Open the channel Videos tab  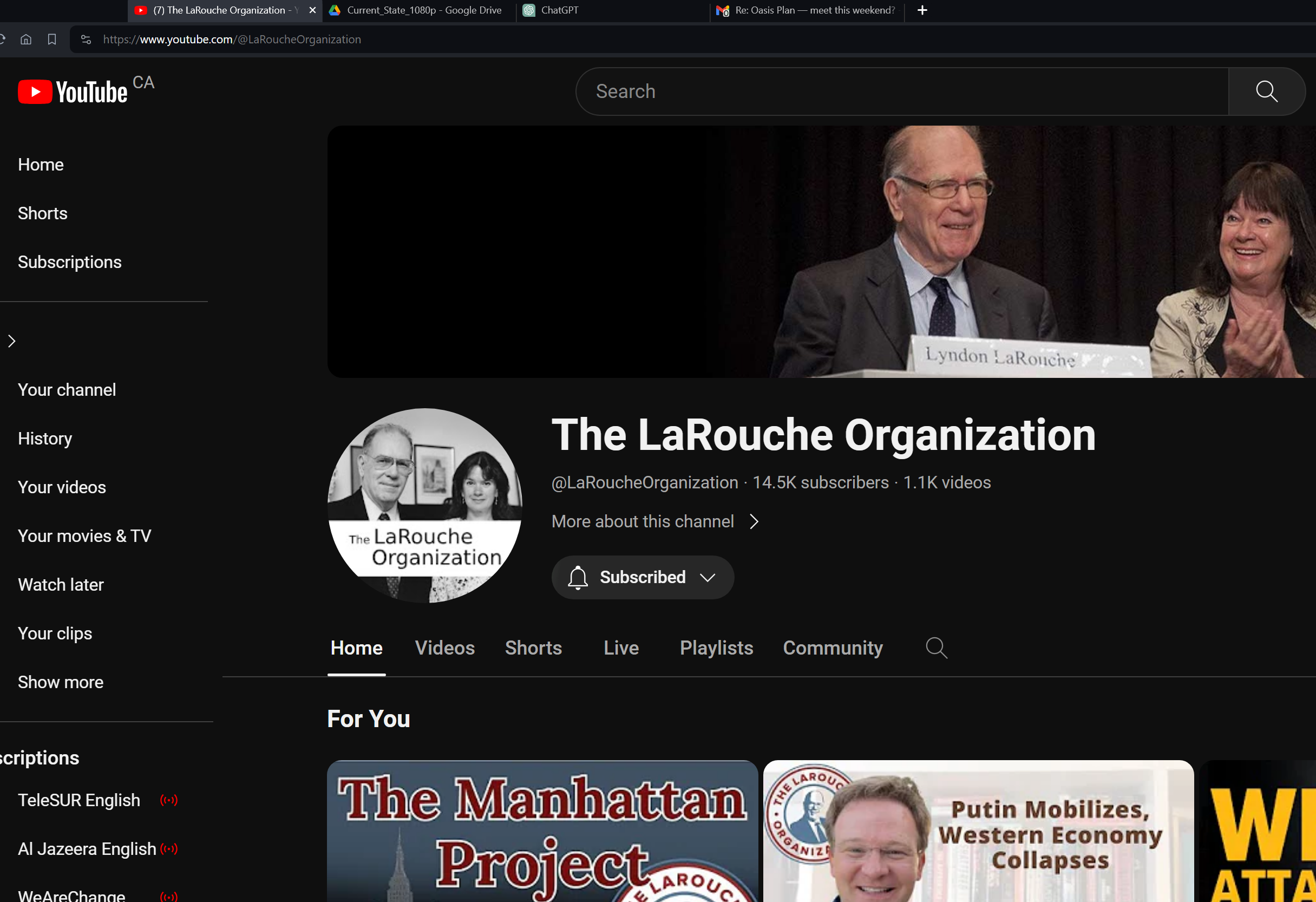tap(445, 648)
